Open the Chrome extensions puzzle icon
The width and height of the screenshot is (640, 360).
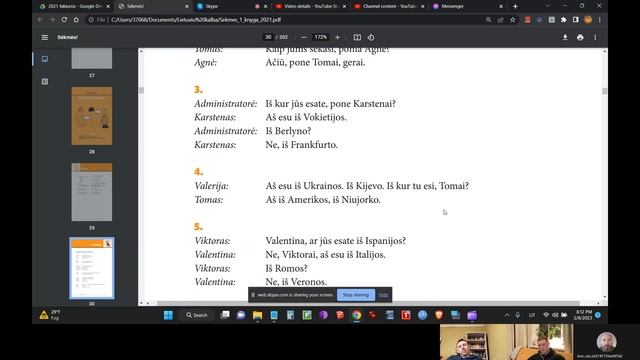pyautogui.click(x=564, y=20)
